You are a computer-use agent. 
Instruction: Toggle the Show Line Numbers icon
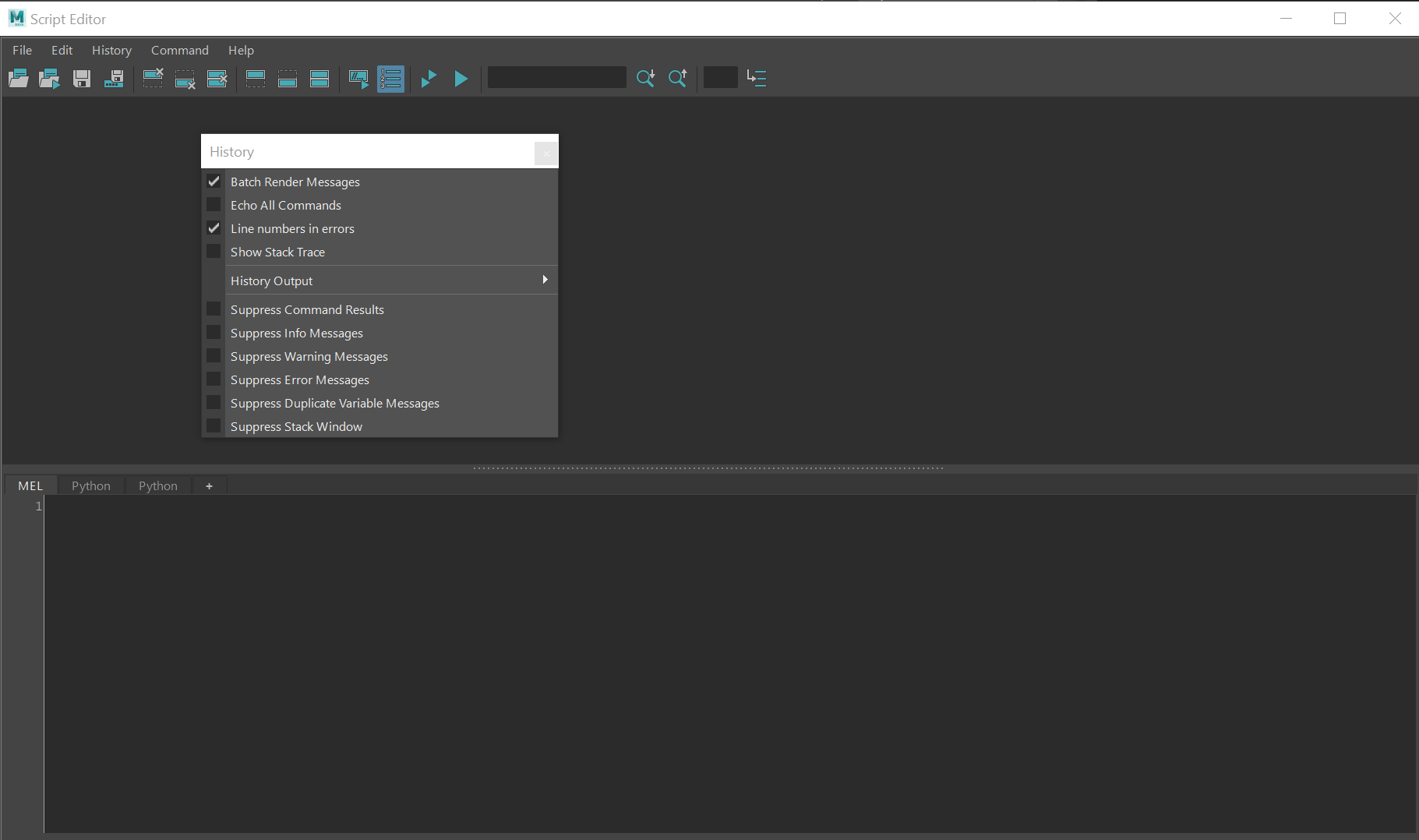click(x=390, y=78)
